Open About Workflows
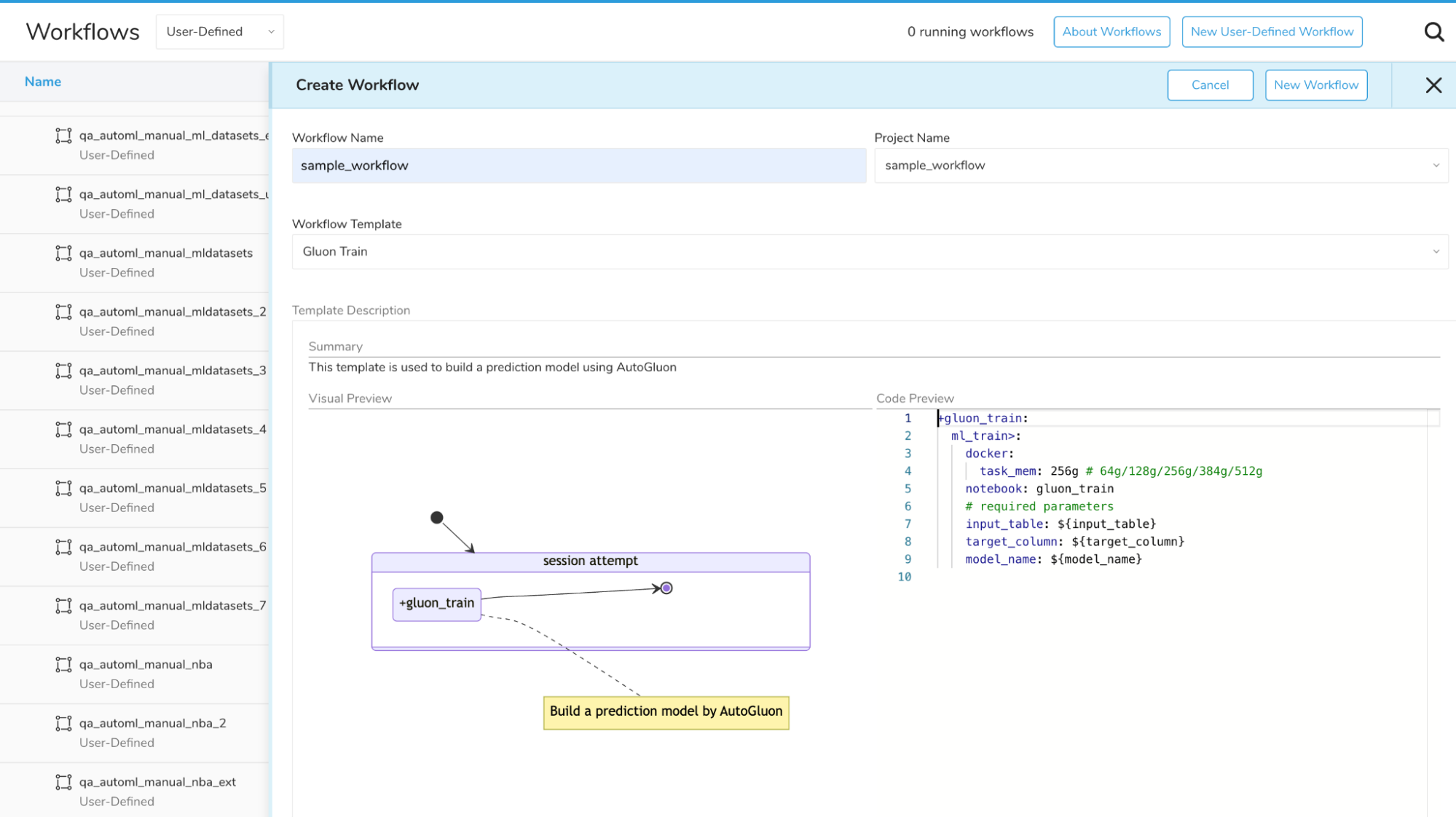 (1111, 32)
